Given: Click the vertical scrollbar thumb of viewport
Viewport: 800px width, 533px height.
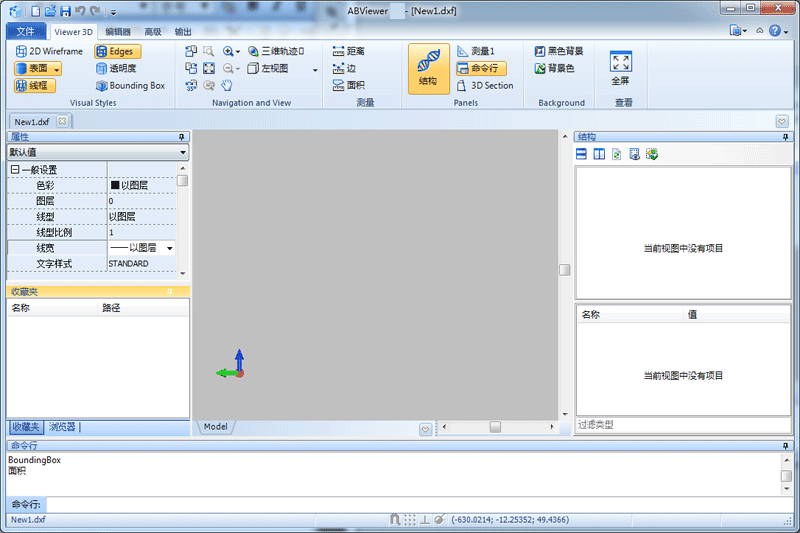Looking at the screenshot, I should [x=564, y=270].
